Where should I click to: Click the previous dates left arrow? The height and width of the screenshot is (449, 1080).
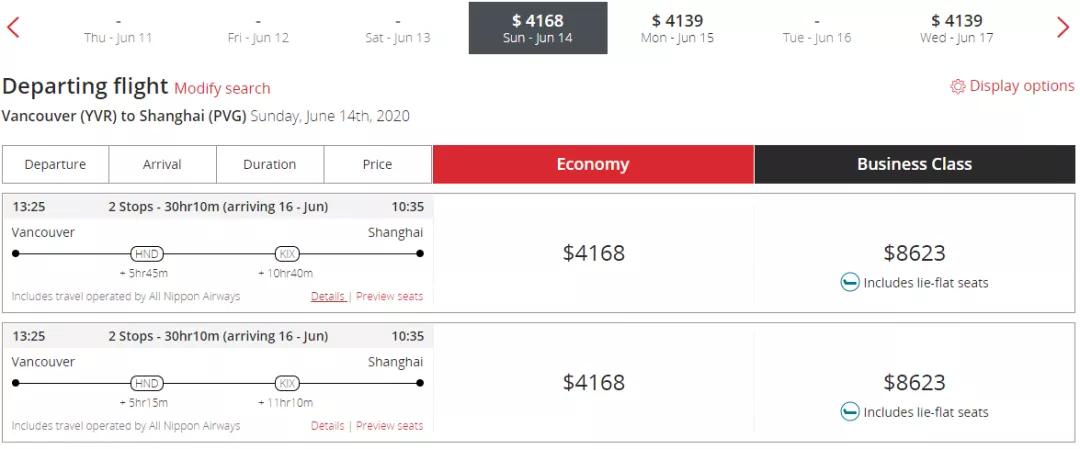(x=13, y=27)
